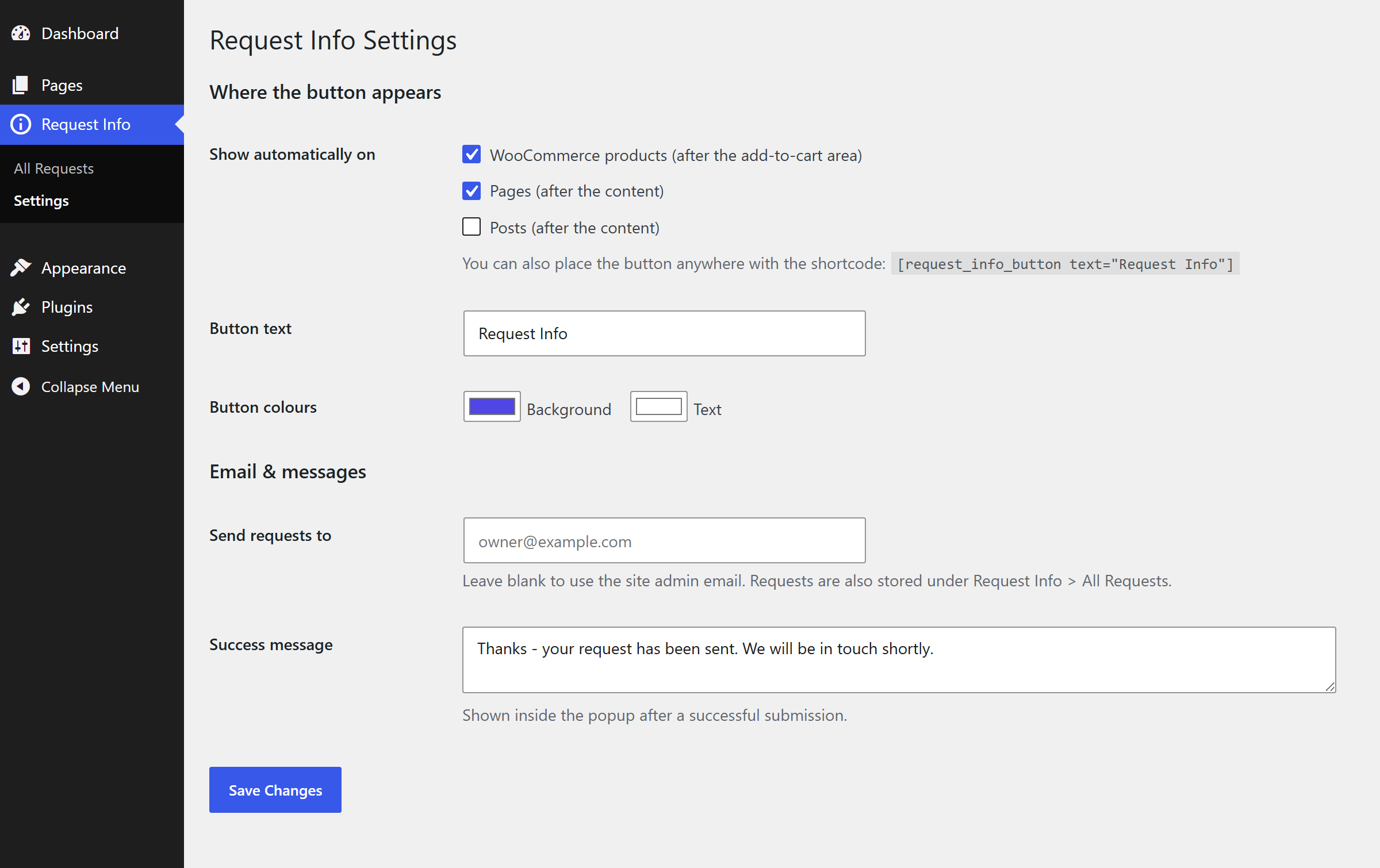The width and height of the screenshot is (1380, 868).
Task: Focus the Button text input field
Action: [x=665, y=333]
